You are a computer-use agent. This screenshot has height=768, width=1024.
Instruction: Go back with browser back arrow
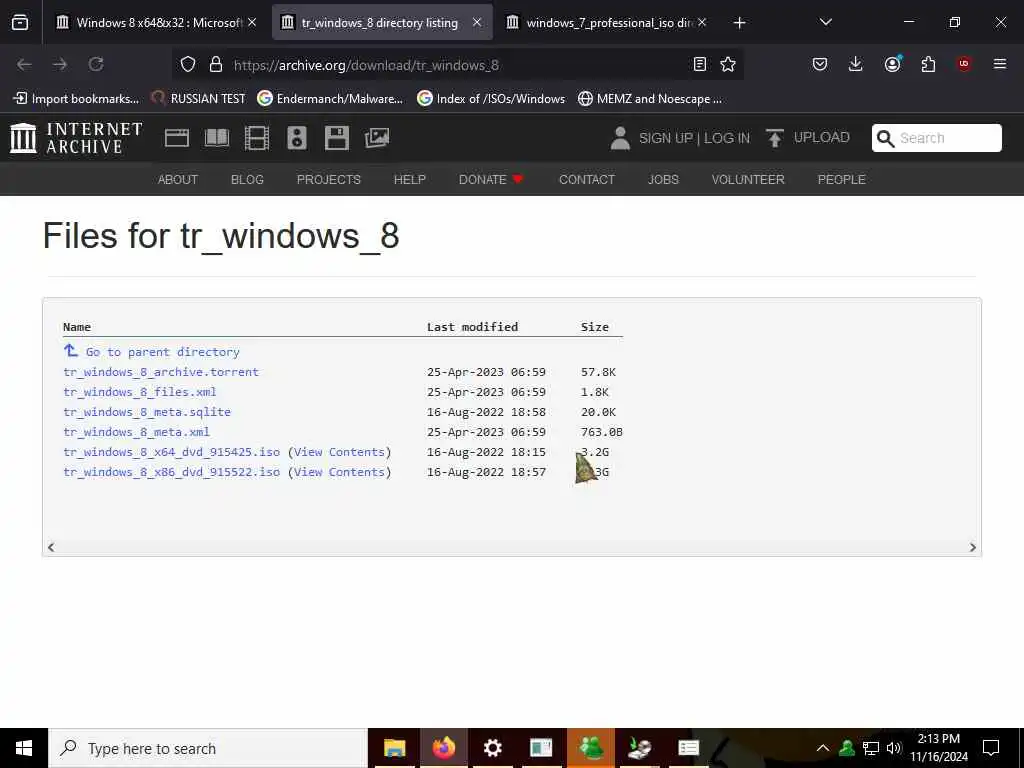tap(24, 64)
